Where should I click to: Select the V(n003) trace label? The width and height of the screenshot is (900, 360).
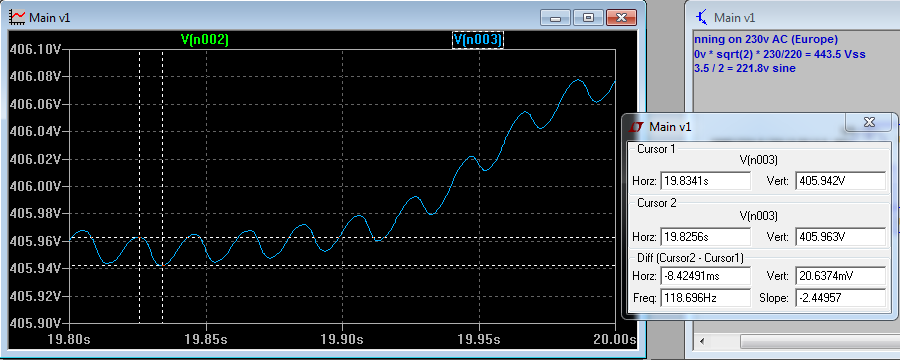478,40
